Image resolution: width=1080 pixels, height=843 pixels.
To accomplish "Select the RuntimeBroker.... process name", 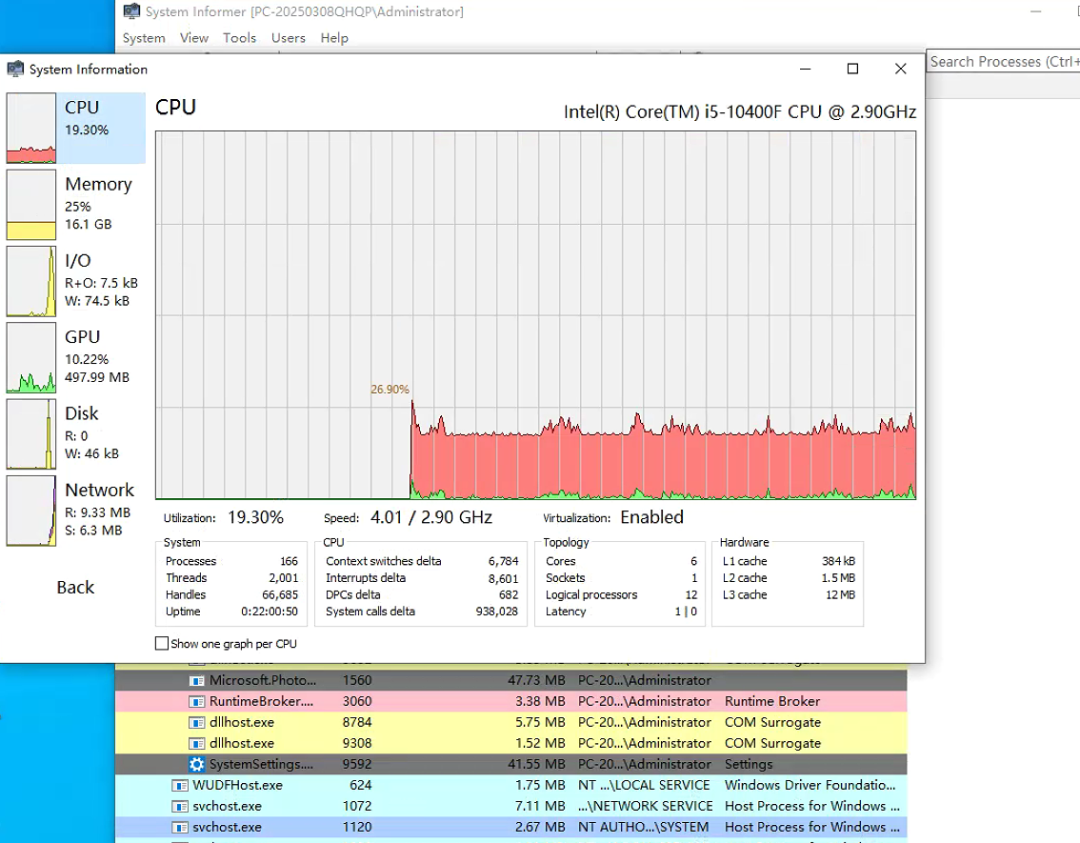I will point(261,701).
